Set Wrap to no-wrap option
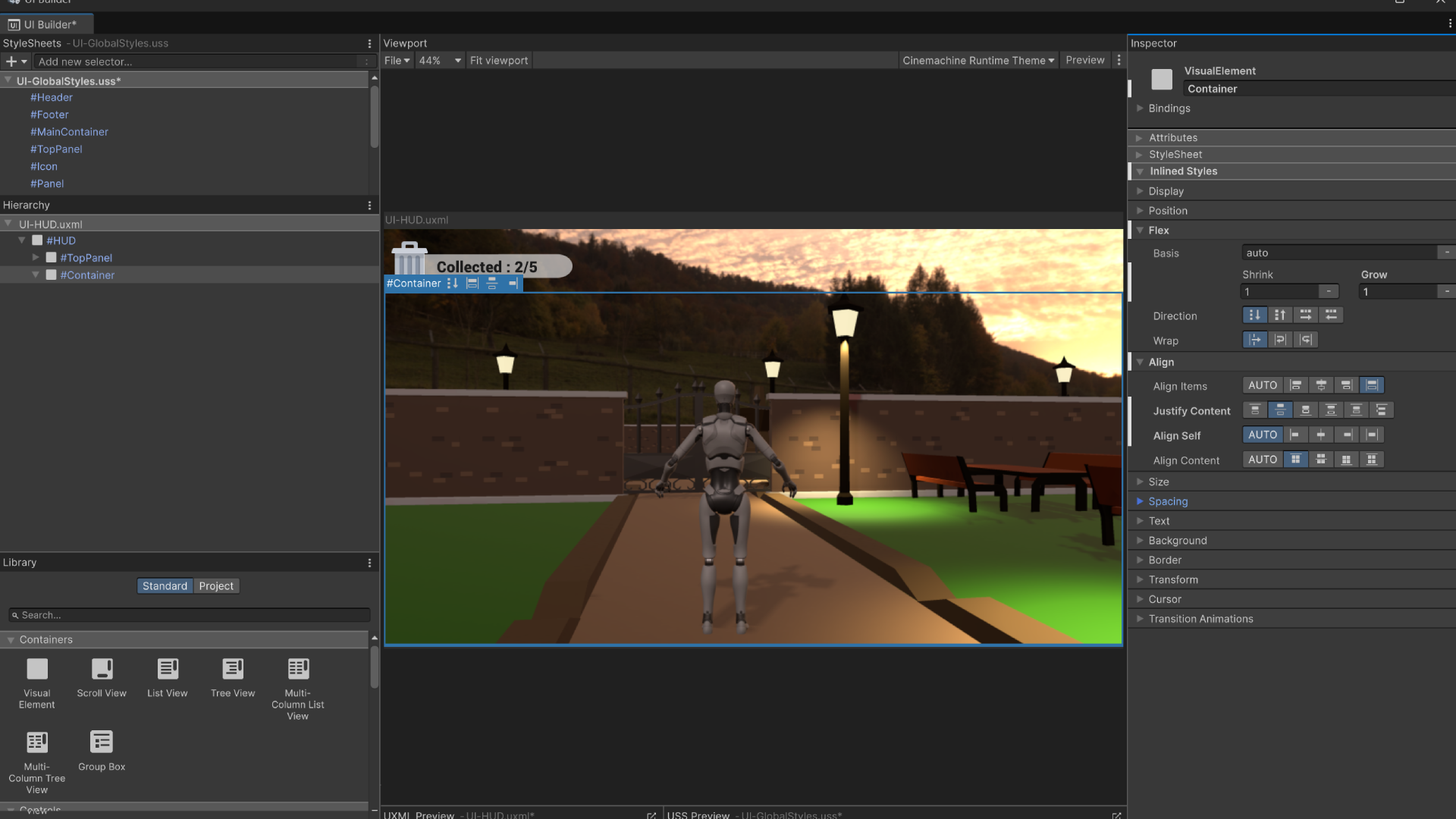 [1255, 340]
